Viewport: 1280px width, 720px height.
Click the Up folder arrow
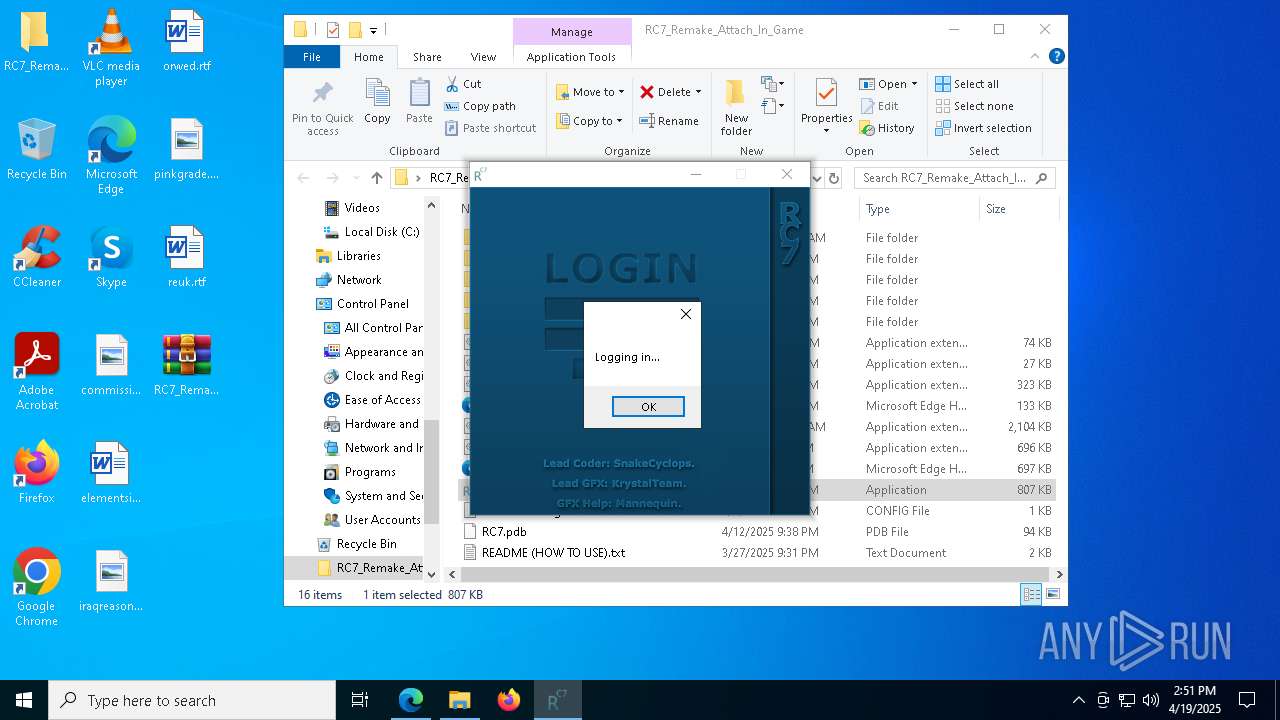(376, 178)
